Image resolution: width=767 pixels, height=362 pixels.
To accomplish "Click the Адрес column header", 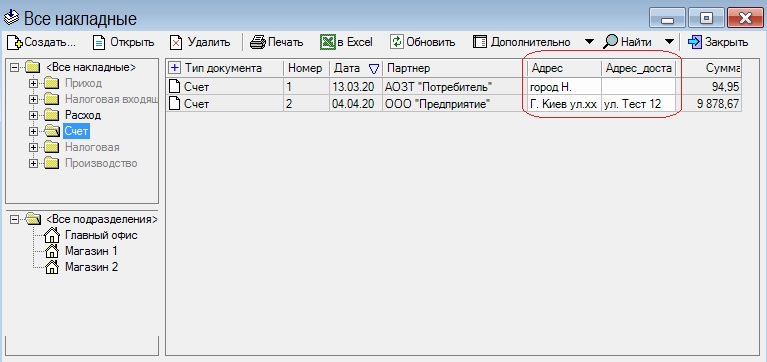I will tap(563, 68).
